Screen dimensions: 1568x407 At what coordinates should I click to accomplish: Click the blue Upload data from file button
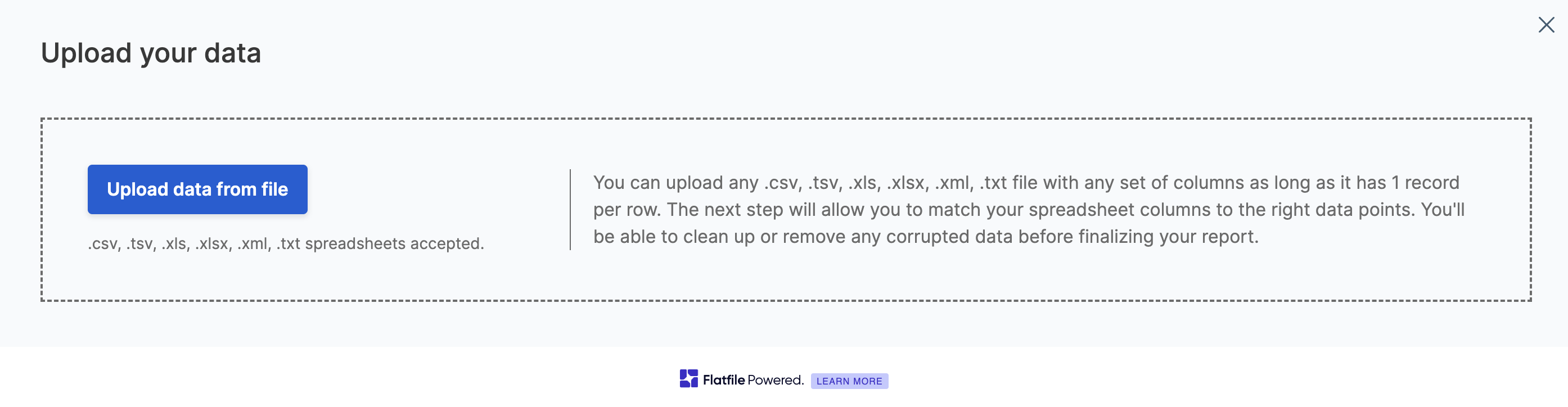(x=197, y=189)
